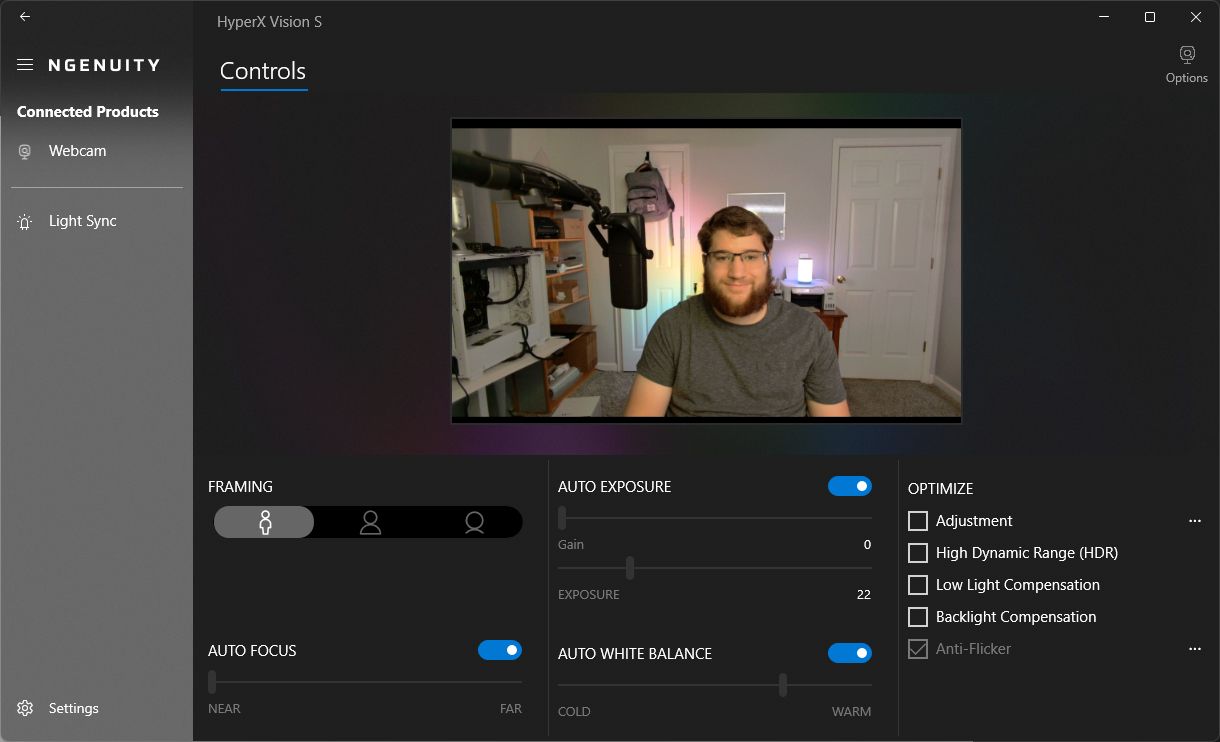Click the back arrow icon
The image size is (1220, 742).
pos(25,17)
